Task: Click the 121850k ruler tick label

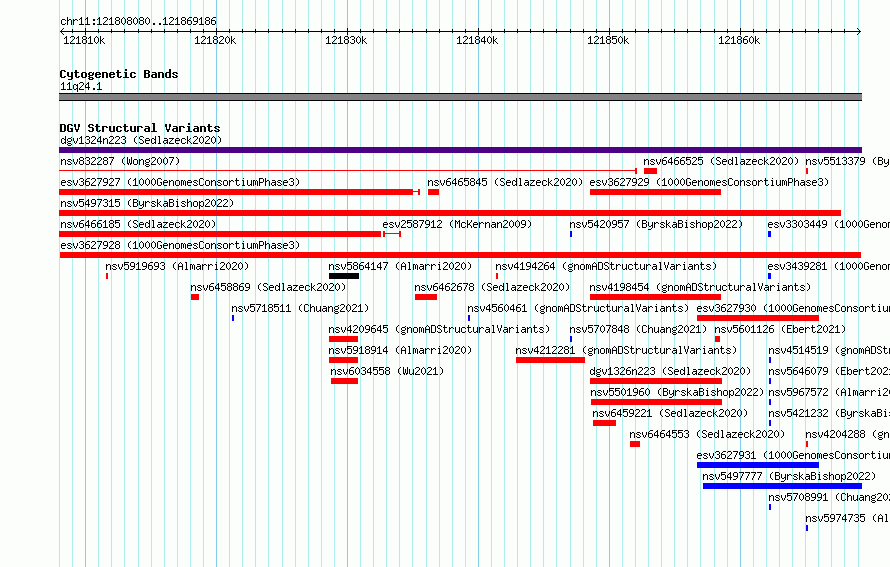Action: (608, 40)
